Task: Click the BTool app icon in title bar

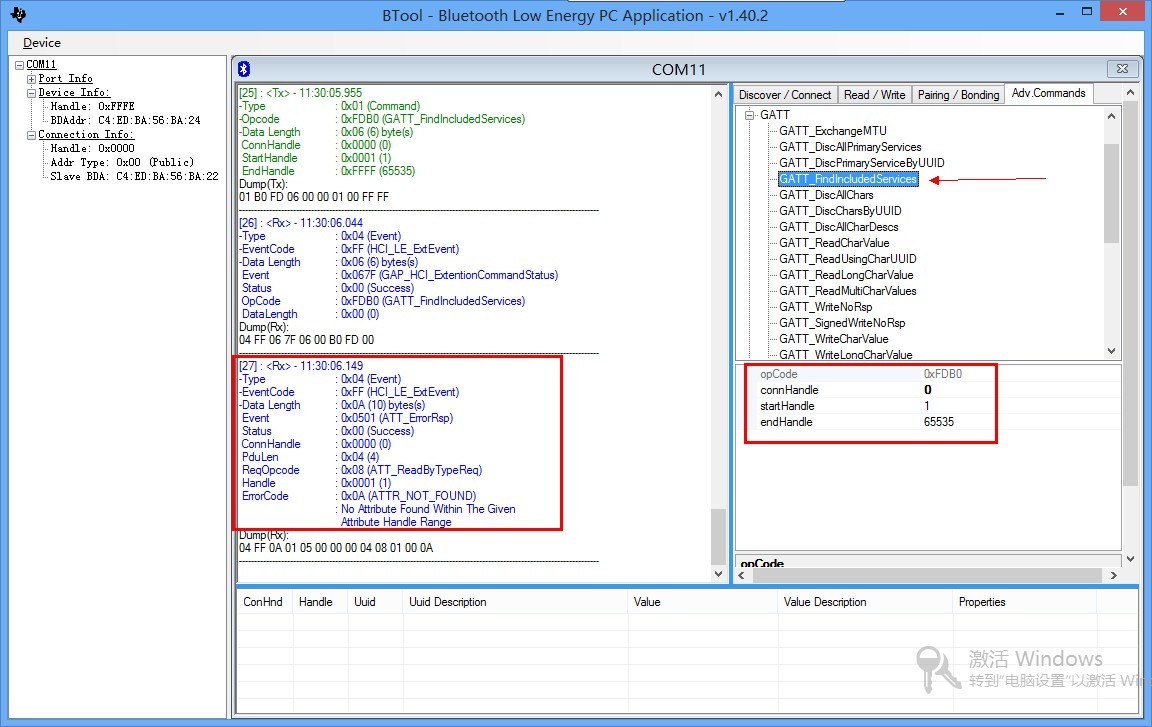Action: tap(18, 14)
